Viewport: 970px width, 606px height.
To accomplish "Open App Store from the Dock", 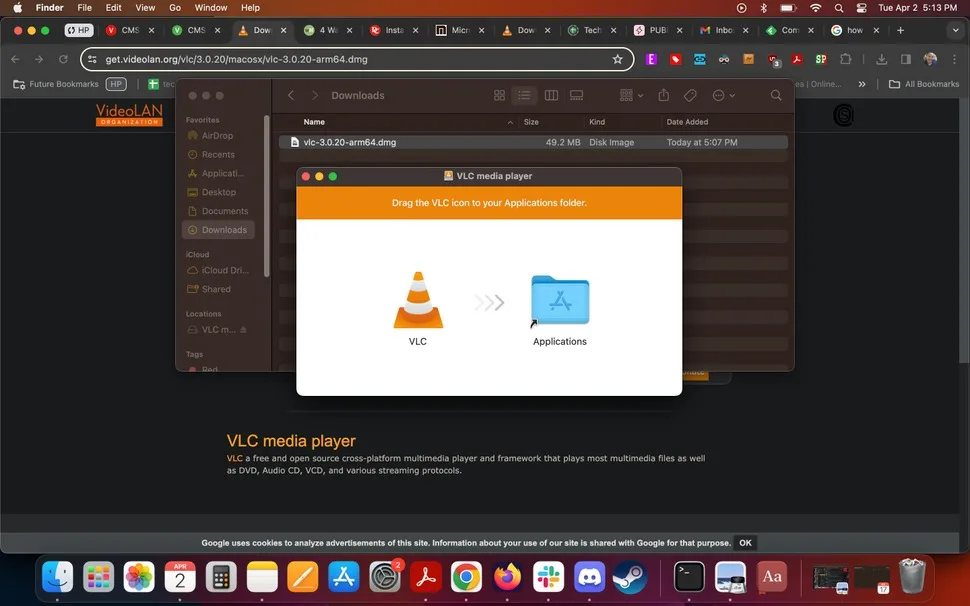I will pyautogui.click(x=344, y=577).
